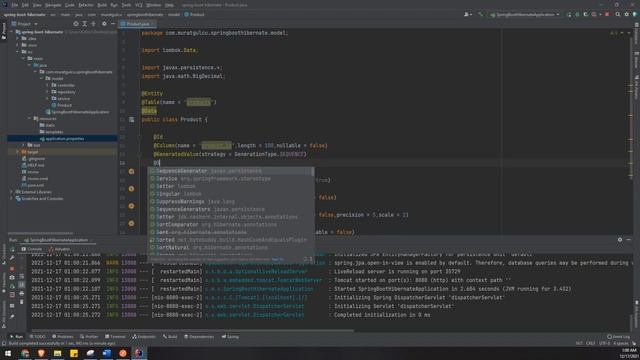Click the Run console horizontal scrollbar
Viewport: 640px width, 360px height.
[192, 331]
